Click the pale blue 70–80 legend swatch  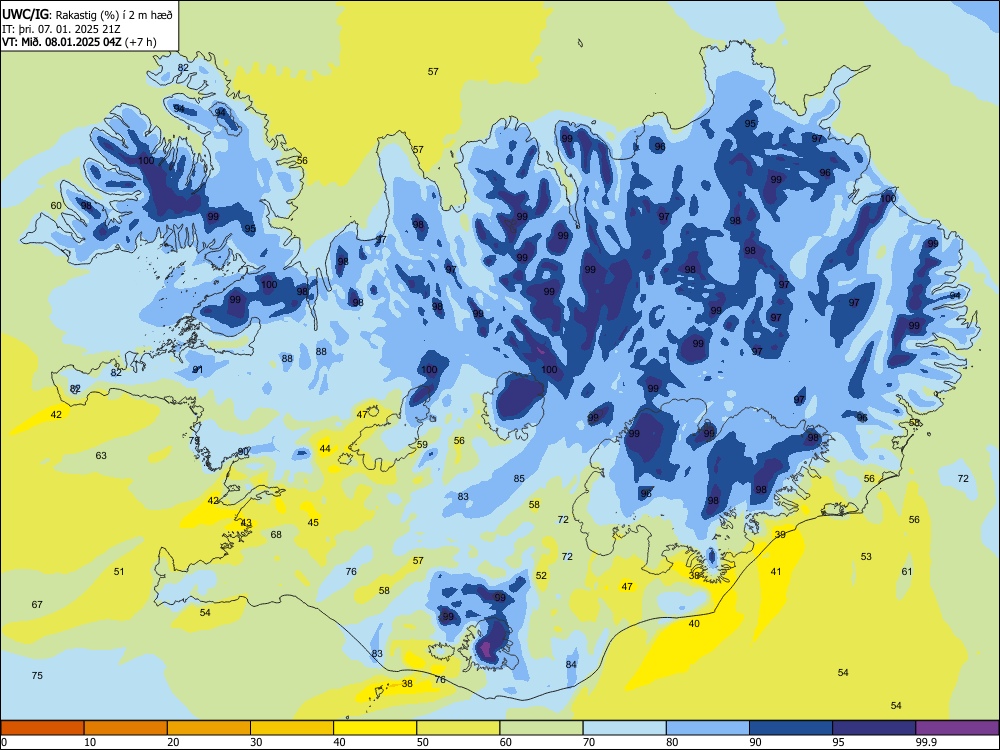coord(624,728)
